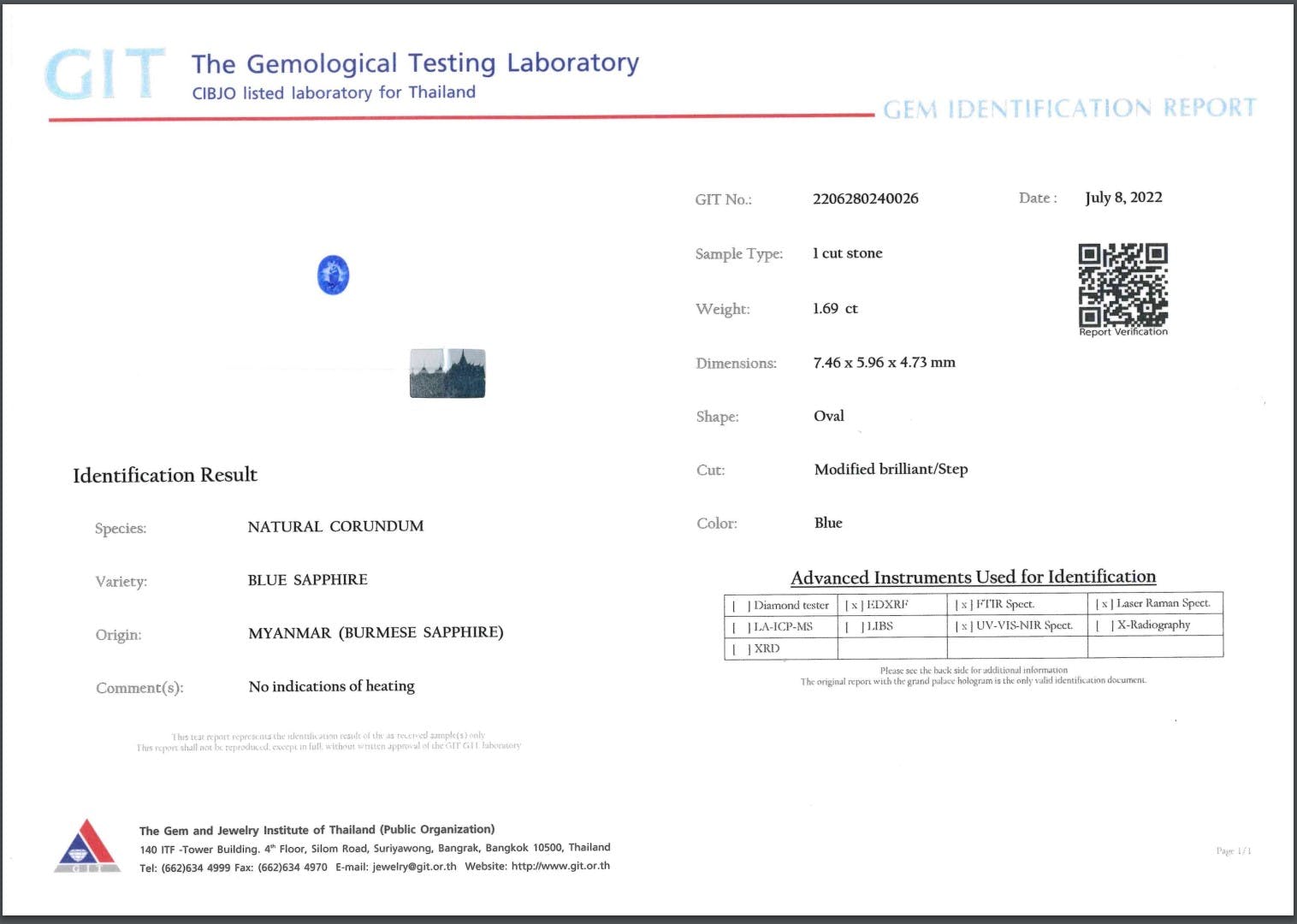Select the blue sapphire gemstone photo
This screenshot has height=924, width=1297.
(x=333, y=272)
